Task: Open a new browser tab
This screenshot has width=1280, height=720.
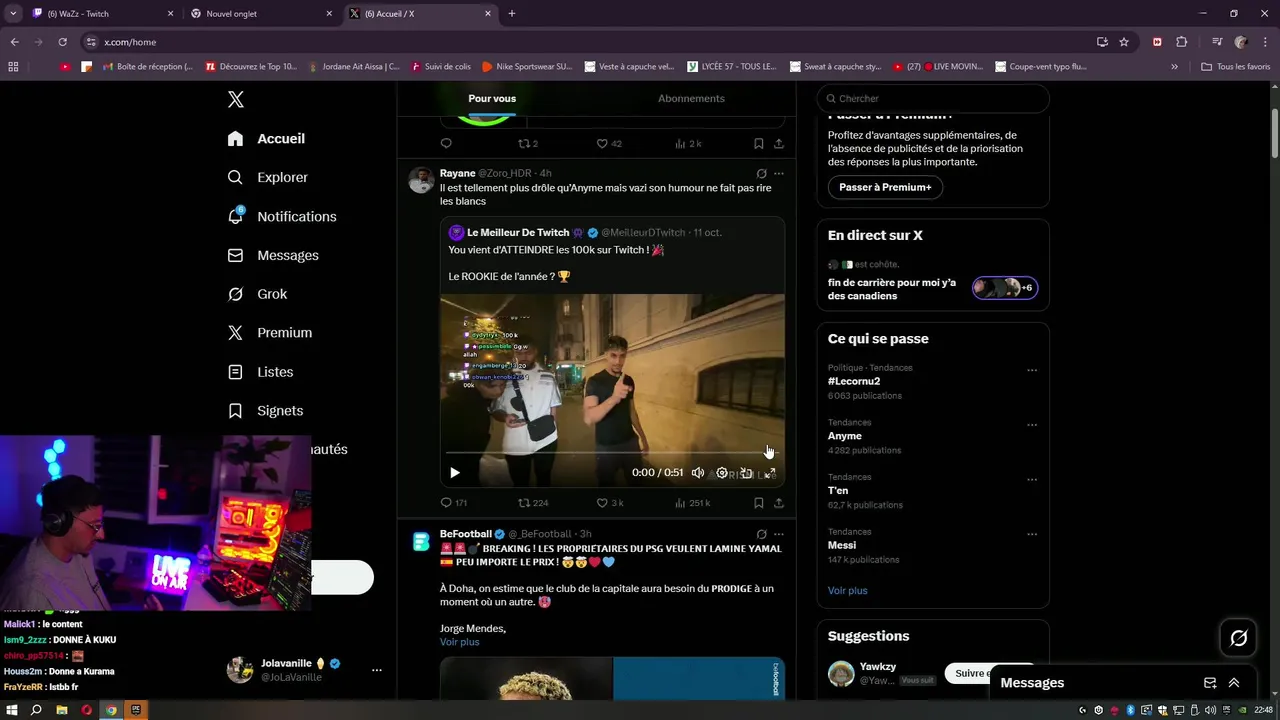Action: [x=512, y=14]
